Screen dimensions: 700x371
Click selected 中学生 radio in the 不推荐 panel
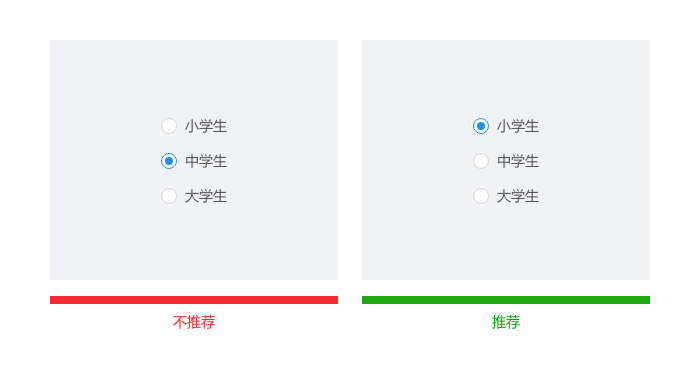pos(169,161)
